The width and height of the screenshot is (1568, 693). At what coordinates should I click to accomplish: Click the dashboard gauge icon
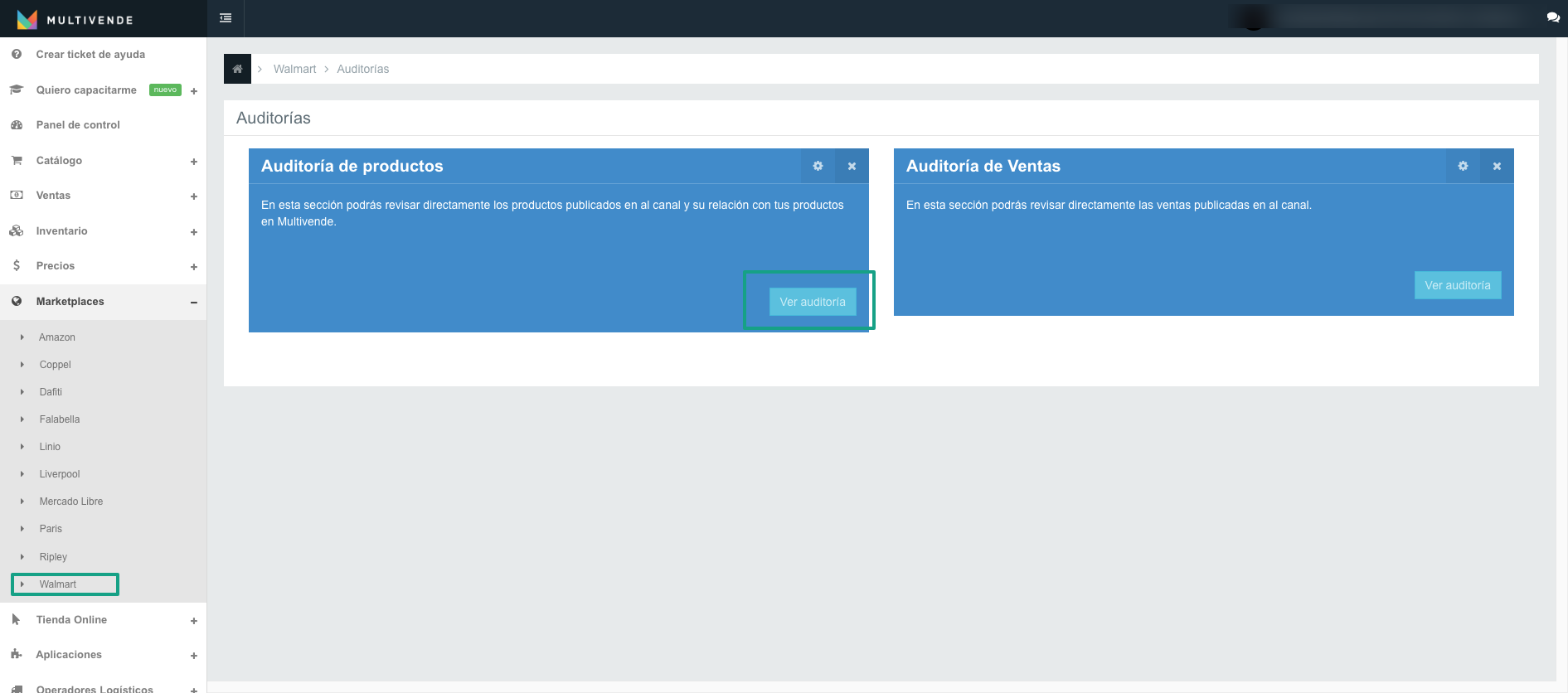(17, 124)
